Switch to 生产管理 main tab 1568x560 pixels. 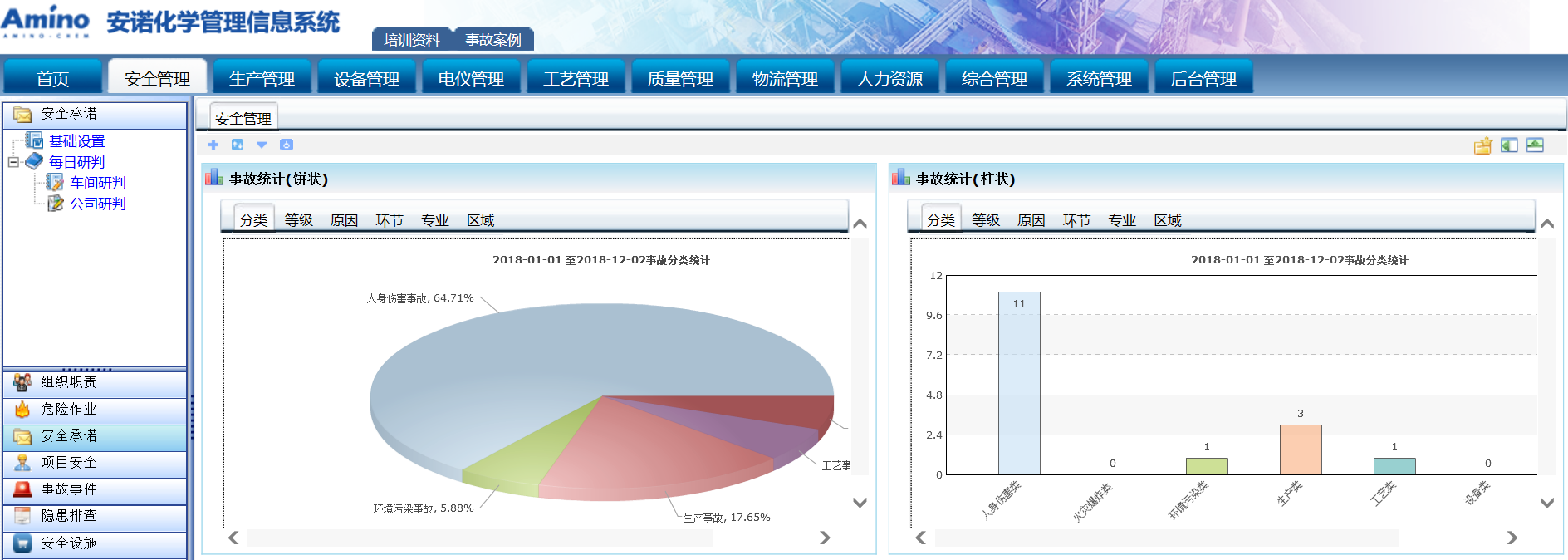[262, 79]
